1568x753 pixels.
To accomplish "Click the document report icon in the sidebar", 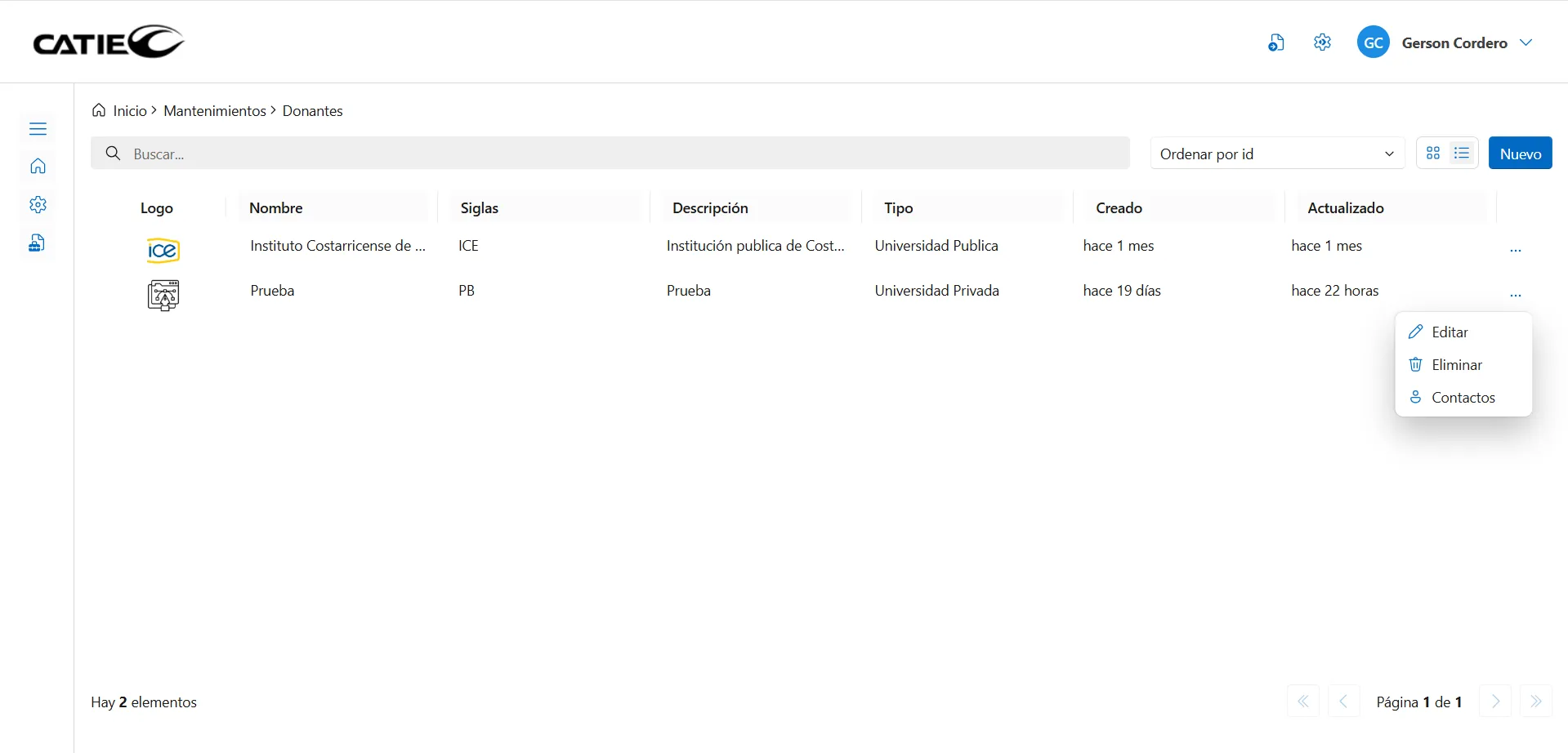I will (x=37, y=243).
